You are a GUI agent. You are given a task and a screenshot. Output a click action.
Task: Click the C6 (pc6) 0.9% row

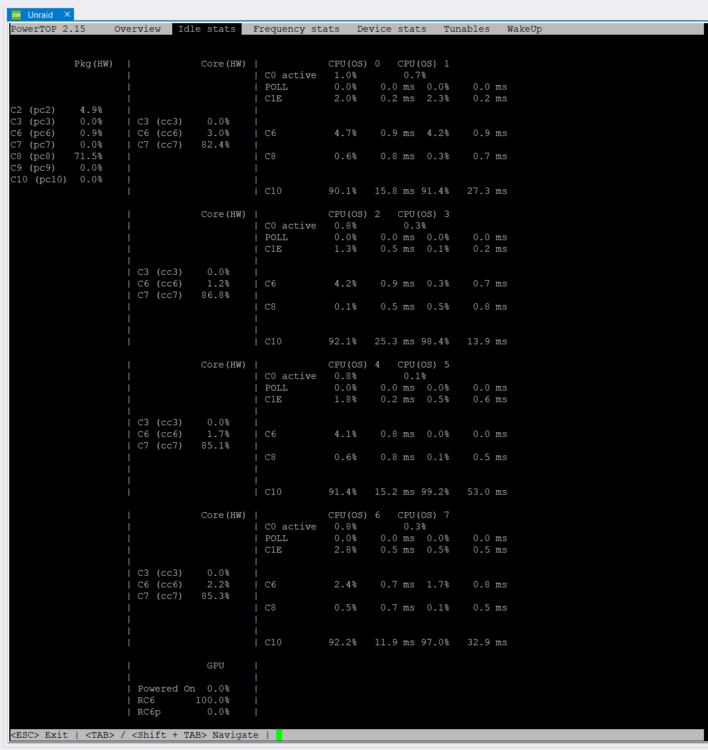click(x=56, y=133)
